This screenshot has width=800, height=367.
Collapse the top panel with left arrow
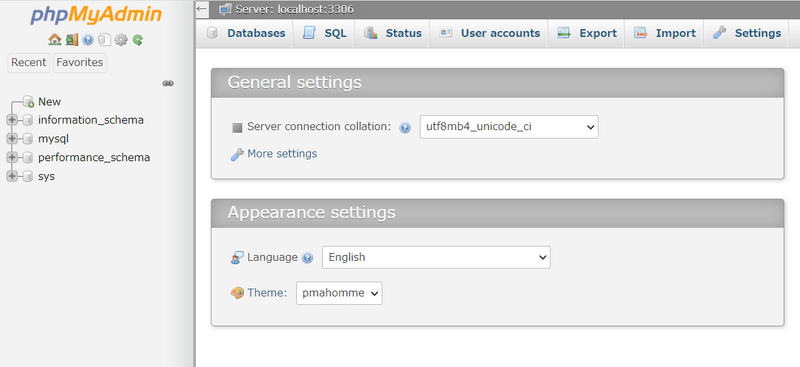(x=202, y=9)
